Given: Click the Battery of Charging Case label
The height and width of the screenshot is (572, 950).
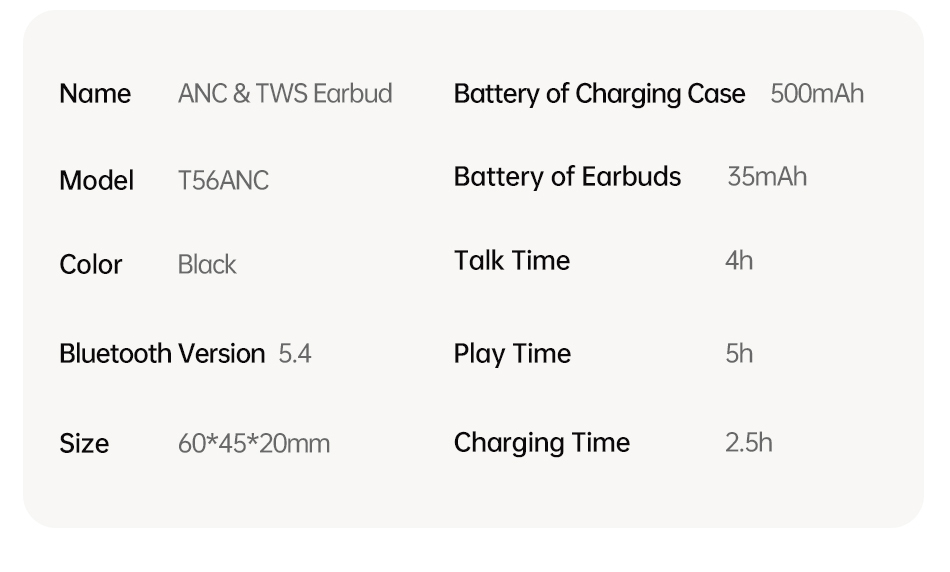Looking at the screenshot, I should click(599, 94).
